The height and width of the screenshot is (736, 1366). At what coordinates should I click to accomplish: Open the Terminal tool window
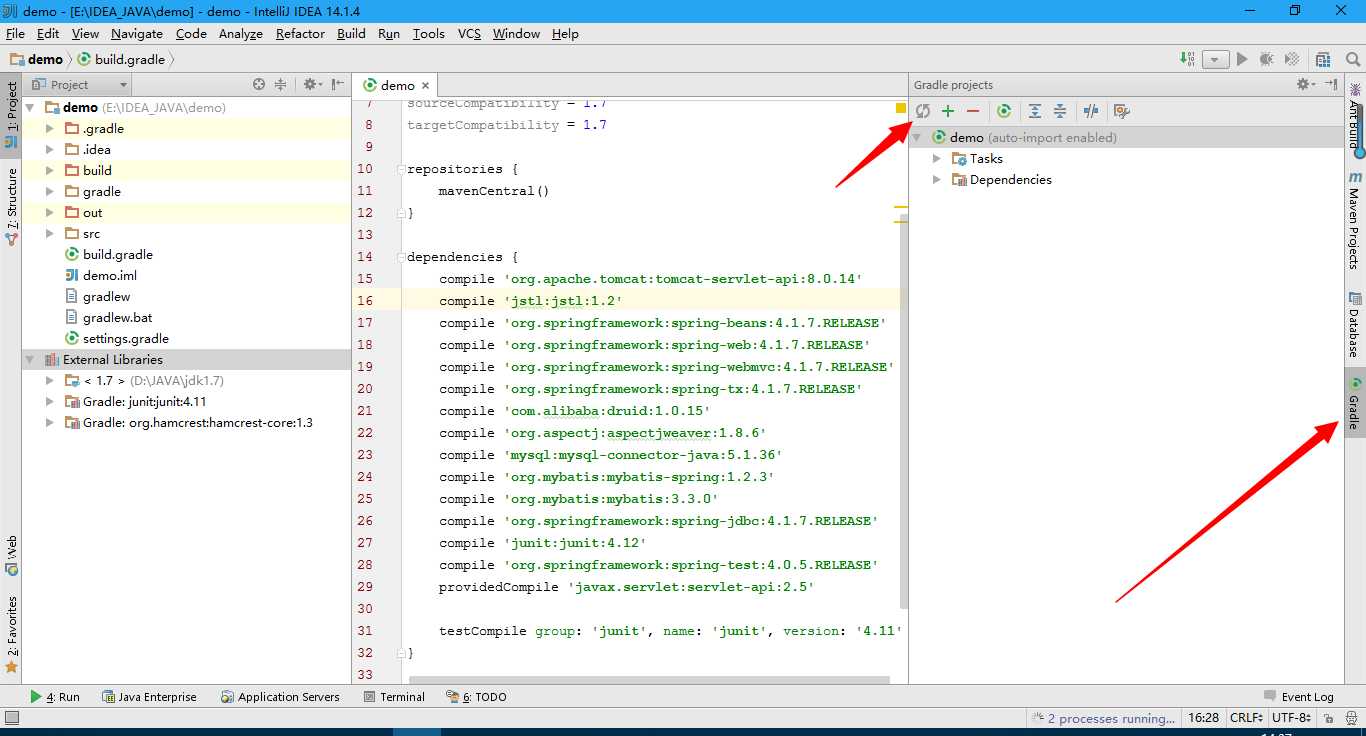coord(394,697)
